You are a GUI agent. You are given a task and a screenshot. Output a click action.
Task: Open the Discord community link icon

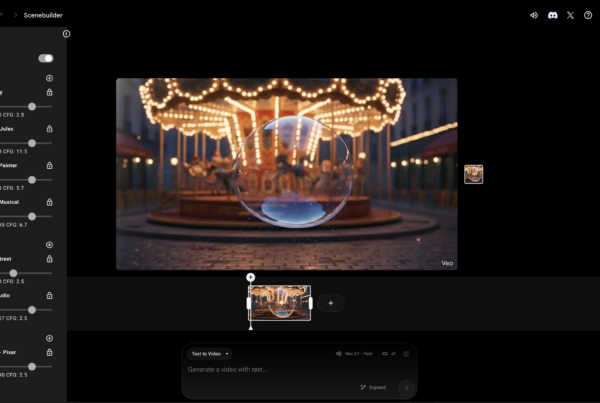[552, 15]
